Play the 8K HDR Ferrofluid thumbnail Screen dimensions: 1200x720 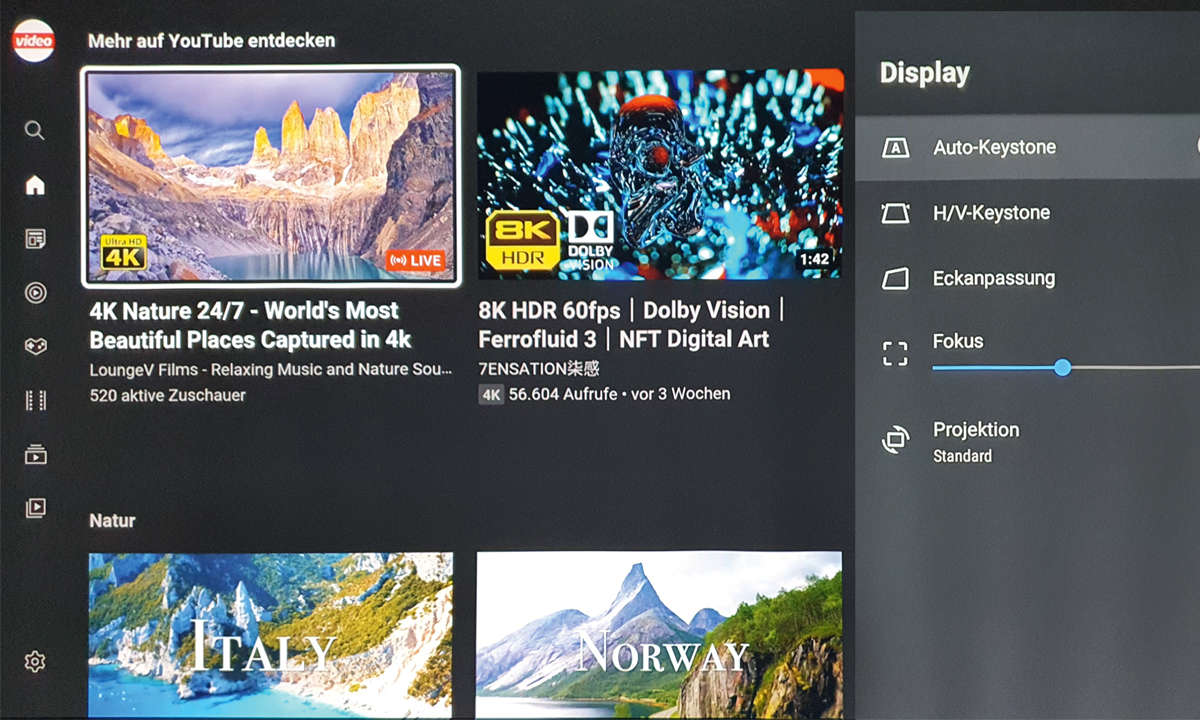coord(660,174)
